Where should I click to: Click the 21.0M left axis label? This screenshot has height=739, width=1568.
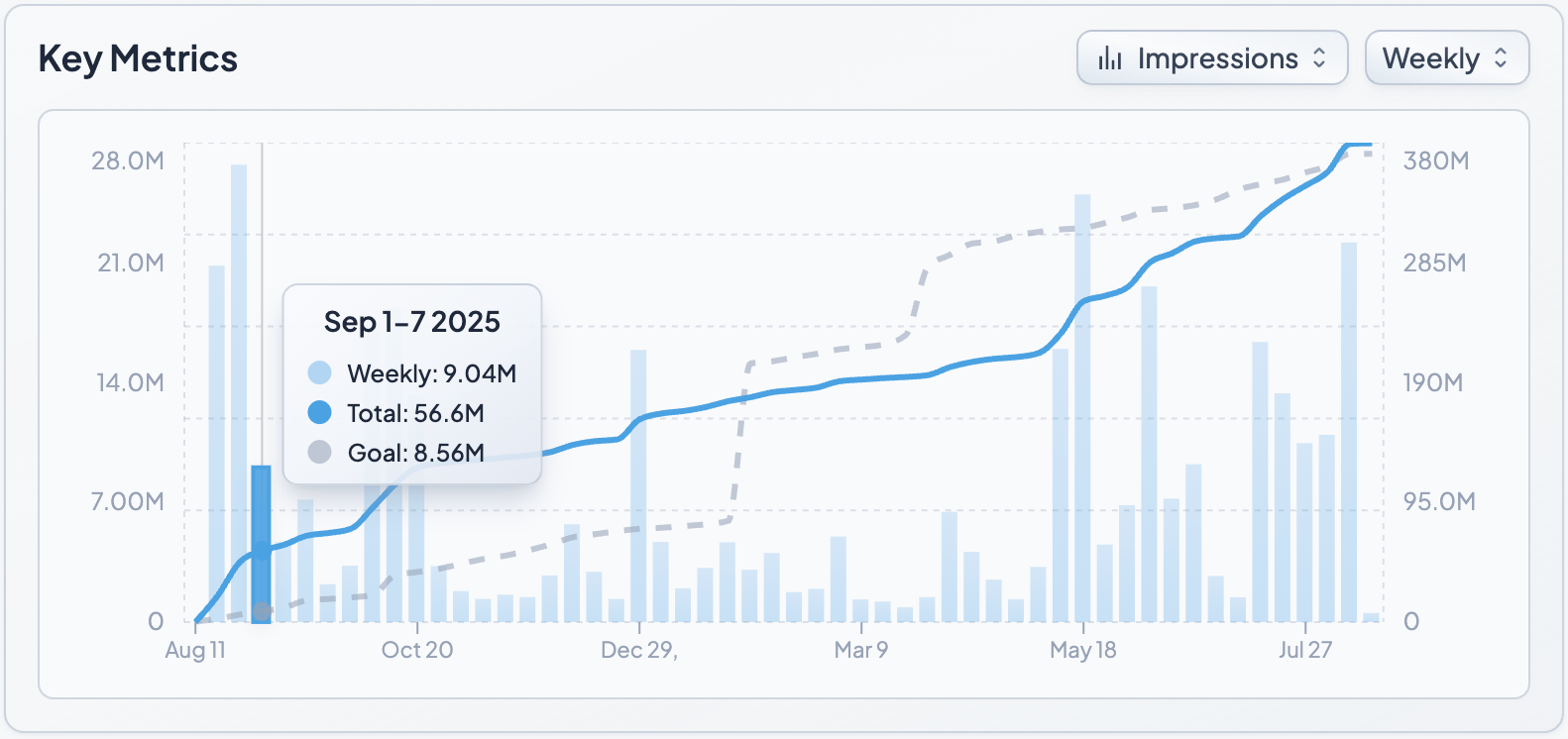coord(131,263)
